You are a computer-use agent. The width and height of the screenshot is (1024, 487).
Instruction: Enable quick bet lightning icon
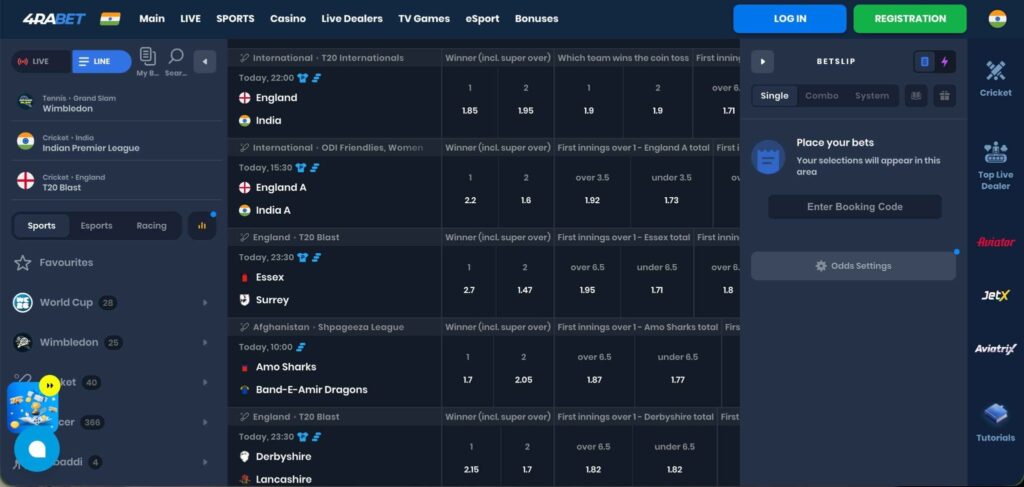tap(944, 62)
